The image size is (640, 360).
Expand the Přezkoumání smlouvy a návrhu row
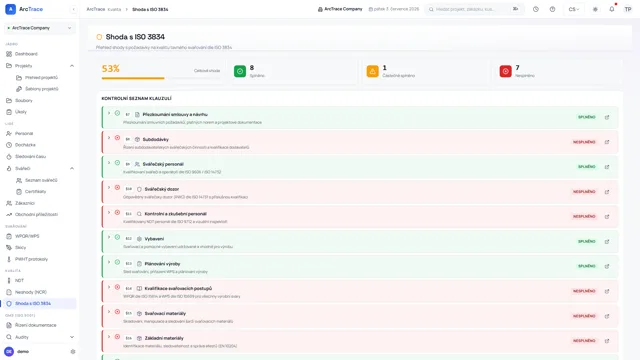[x=109, y=113]
